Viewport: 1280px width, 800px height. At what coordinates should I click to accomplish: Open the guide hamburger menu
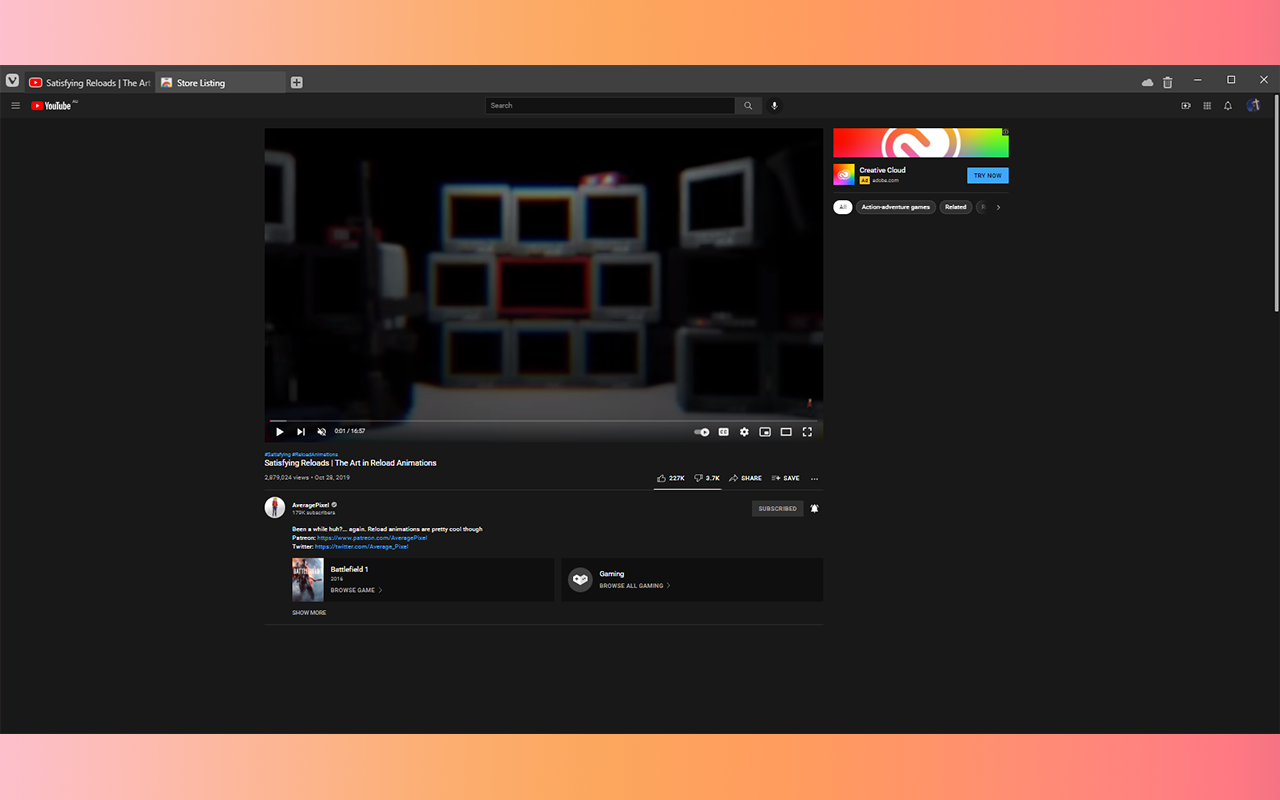(x=15, y=105)
